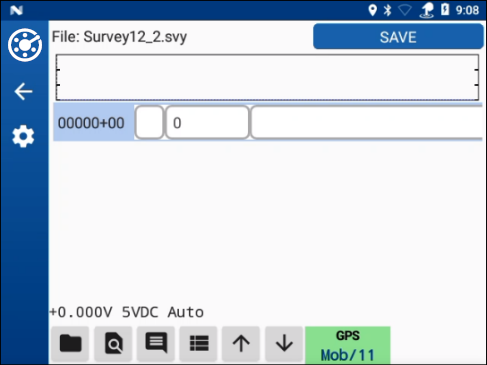Move down with the down arrow
This screenshot has width=487, height=365.
point(284,344)
